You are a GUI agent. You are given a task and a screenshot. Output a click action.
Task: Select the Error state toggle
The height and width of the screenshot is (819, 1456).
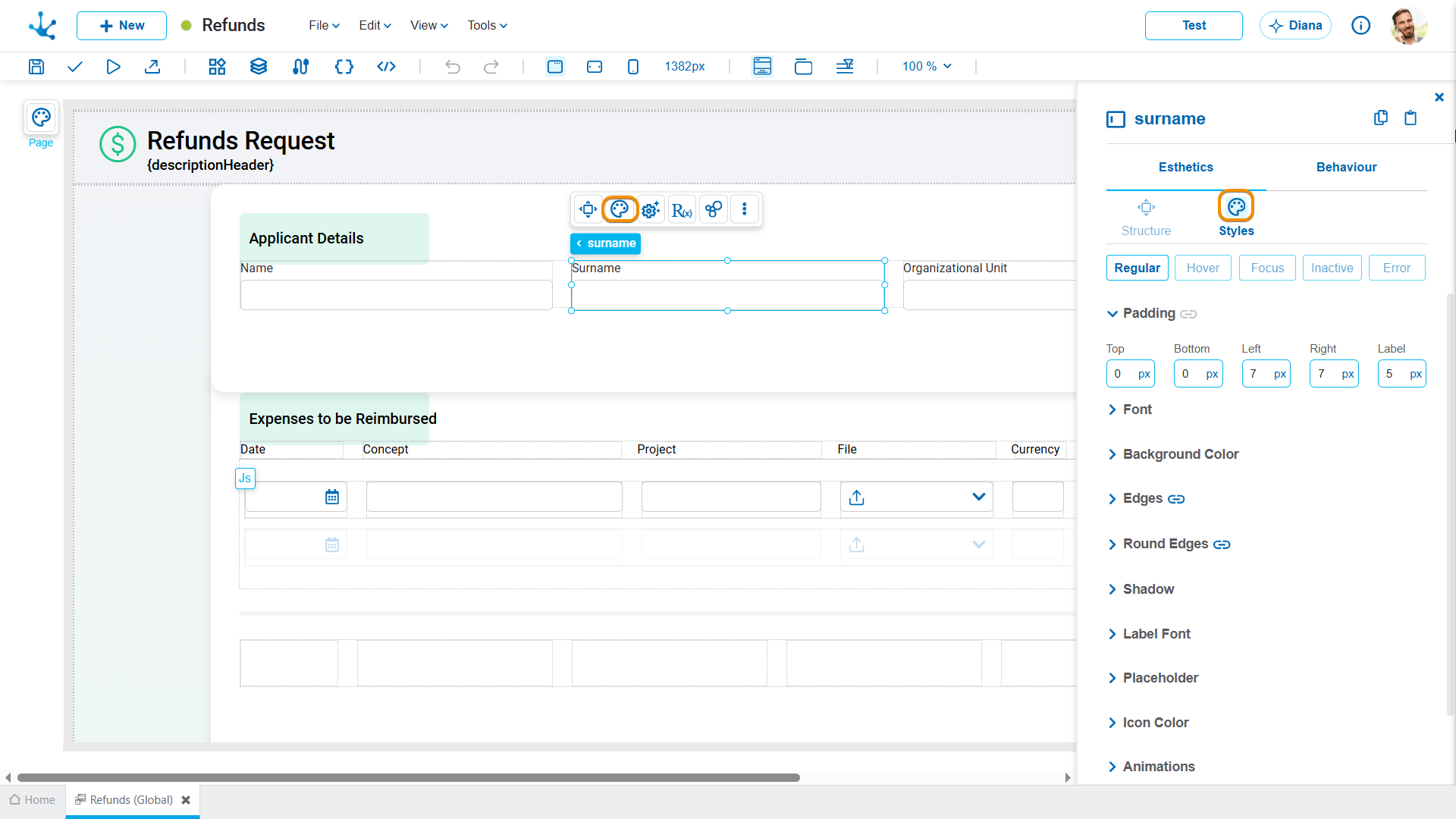coord(1397,268)
